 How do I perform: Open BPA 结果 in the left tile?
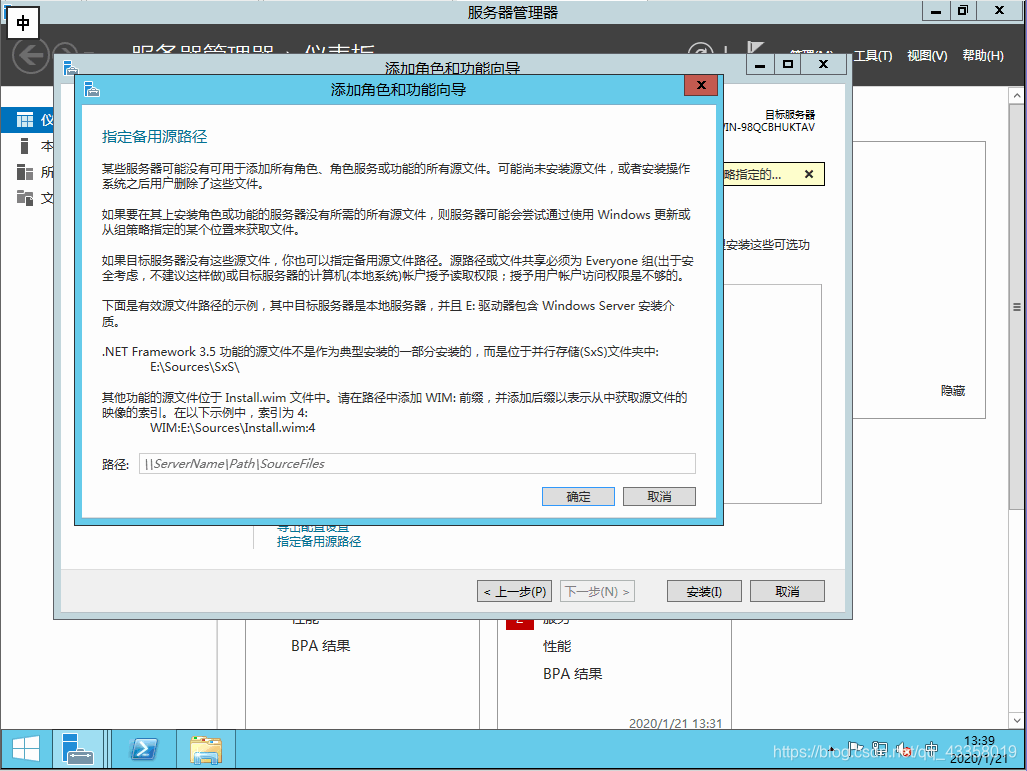click(321, 646)
